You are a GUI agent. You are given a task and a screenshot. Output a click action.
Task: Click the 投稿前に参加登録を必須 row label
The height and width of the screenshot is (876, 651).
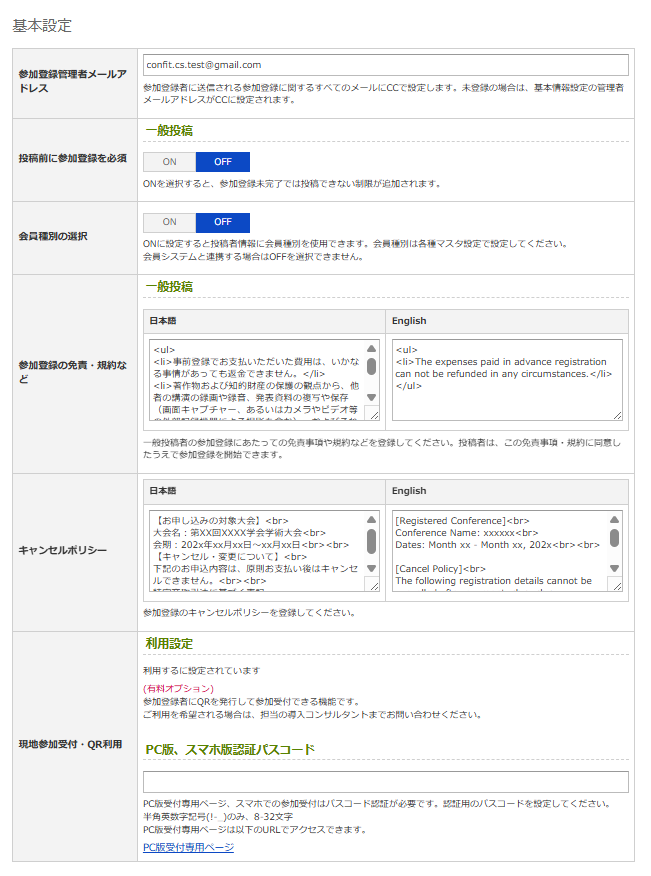coord(73,158)
